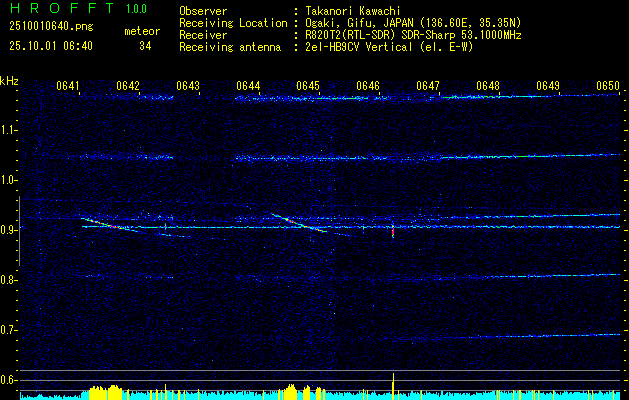Click the date stamp 25.10.01 06:40

(49, 46)
